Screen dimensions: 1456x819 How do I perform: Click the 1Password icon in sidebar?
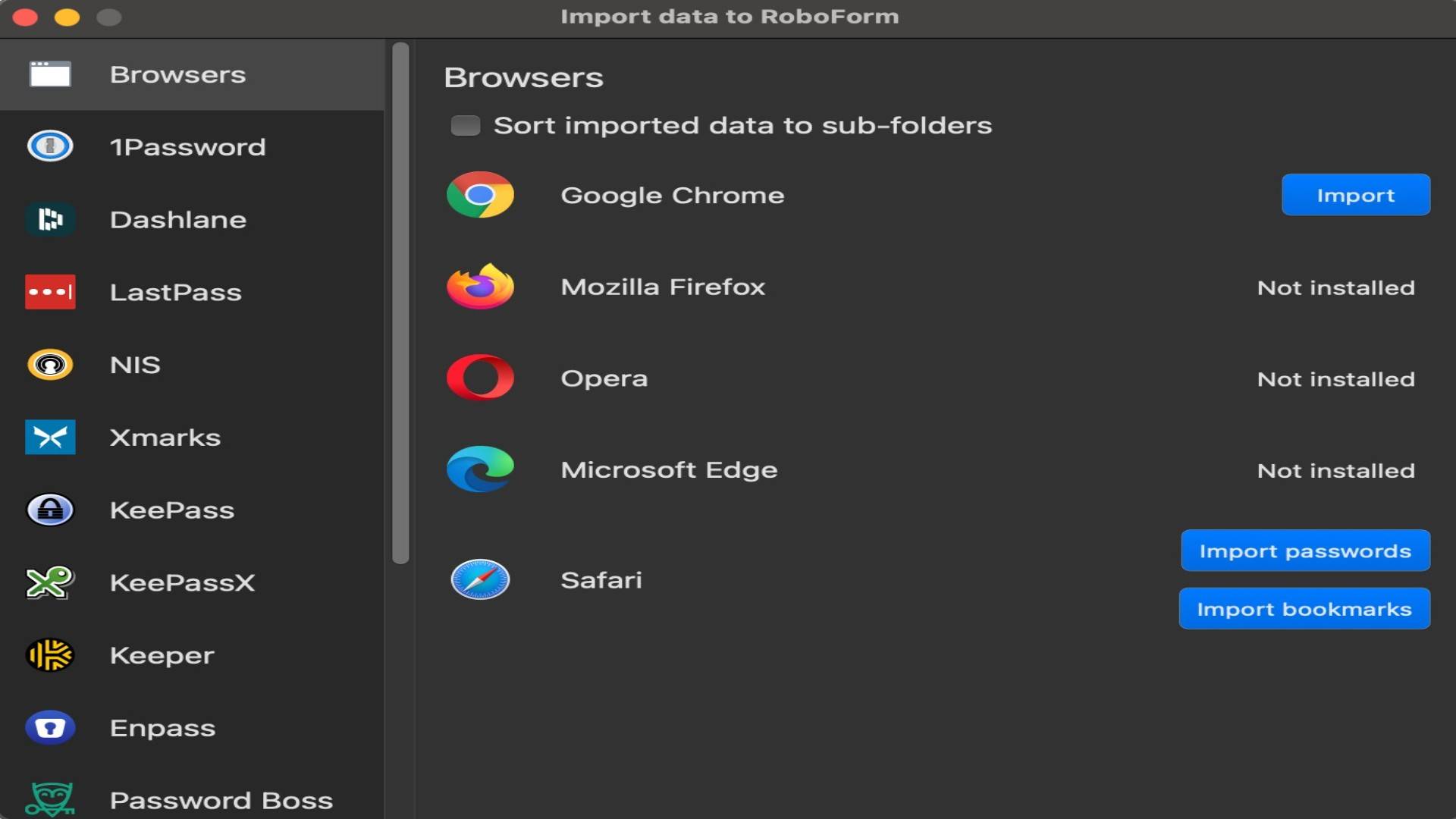pos(50,146)
